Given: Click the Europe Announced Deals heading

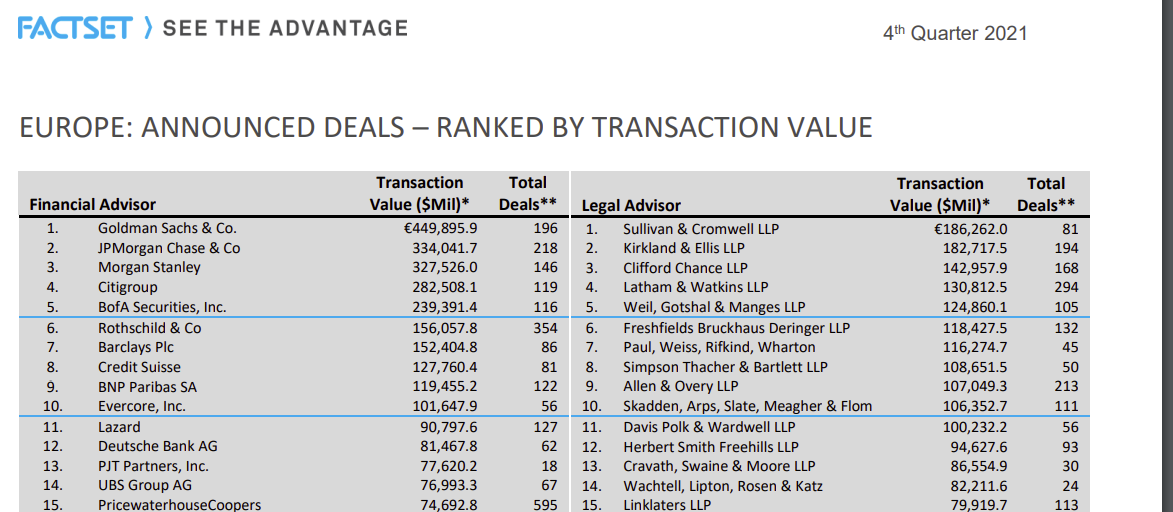Looking at the screenshot, I should point(446,127).
